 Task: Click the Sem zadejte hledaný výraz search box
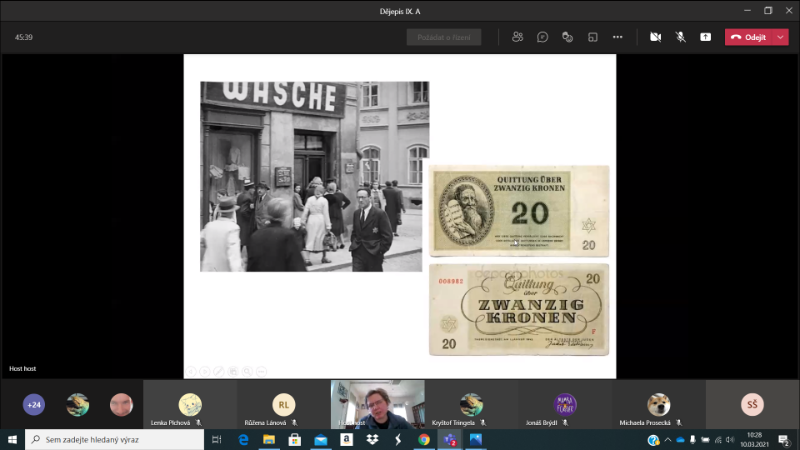point(114,439)
